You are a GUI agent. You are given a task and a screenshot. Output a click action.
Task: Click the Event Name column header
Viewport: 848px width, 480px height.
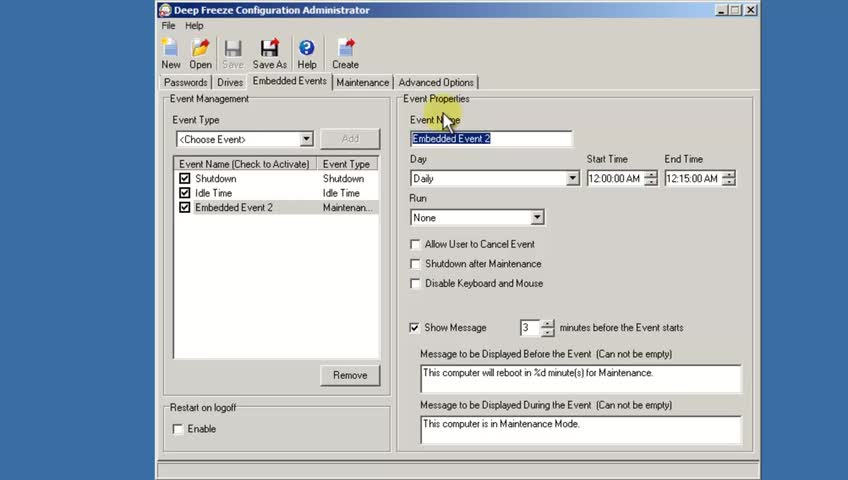[245, 164]
